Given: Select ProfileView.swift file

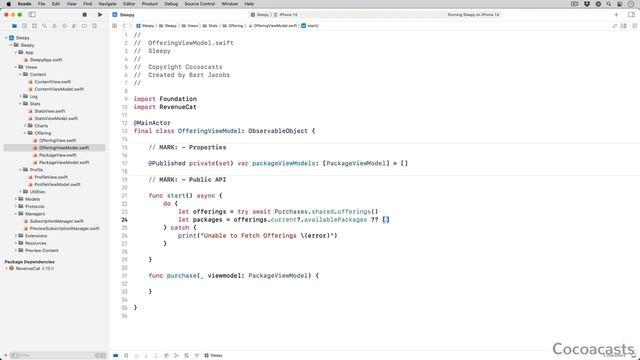Looking at the screenshot, I should tap(51, 177).
